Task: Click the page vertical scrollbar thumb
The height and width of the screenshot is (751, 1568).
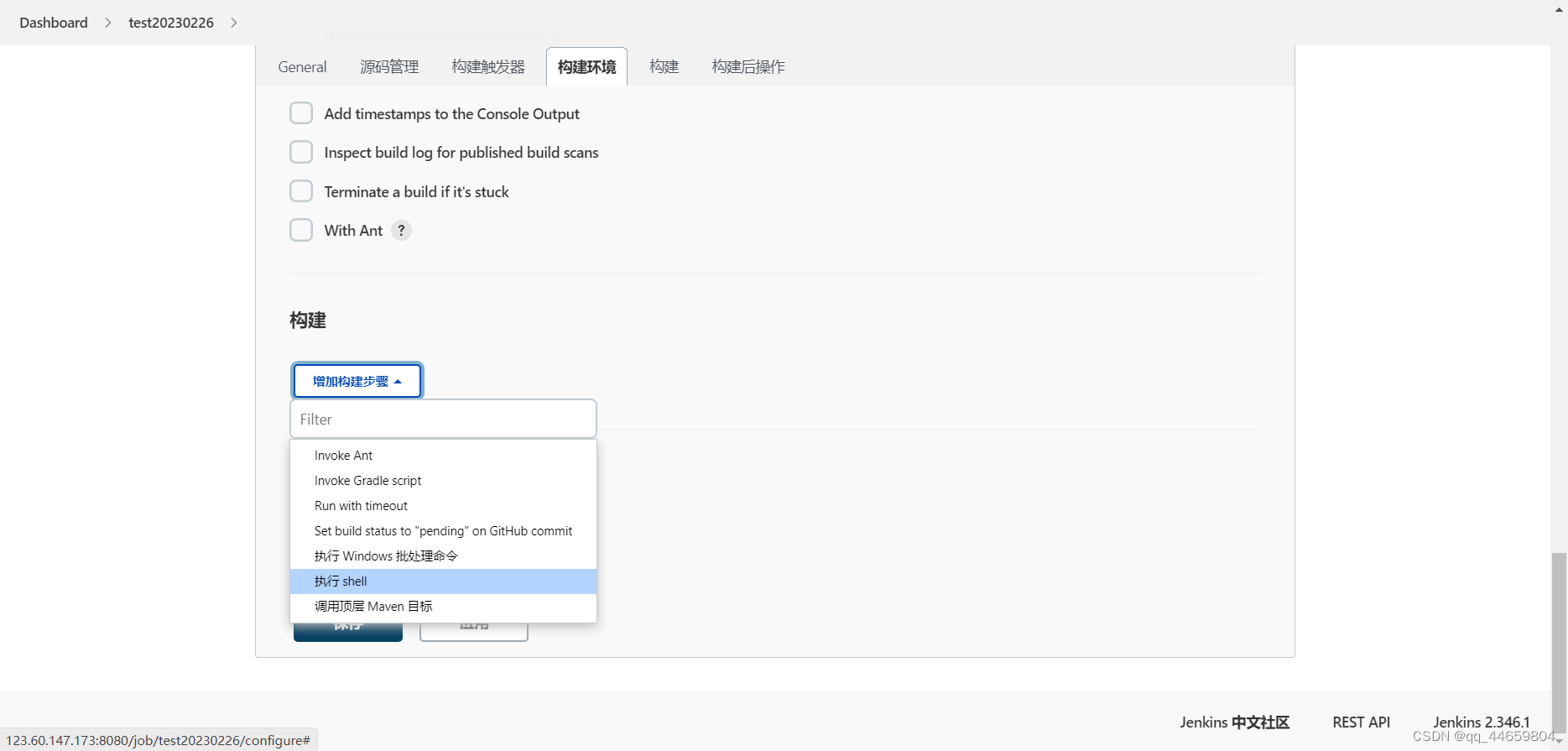Action: pos(1559,642)
